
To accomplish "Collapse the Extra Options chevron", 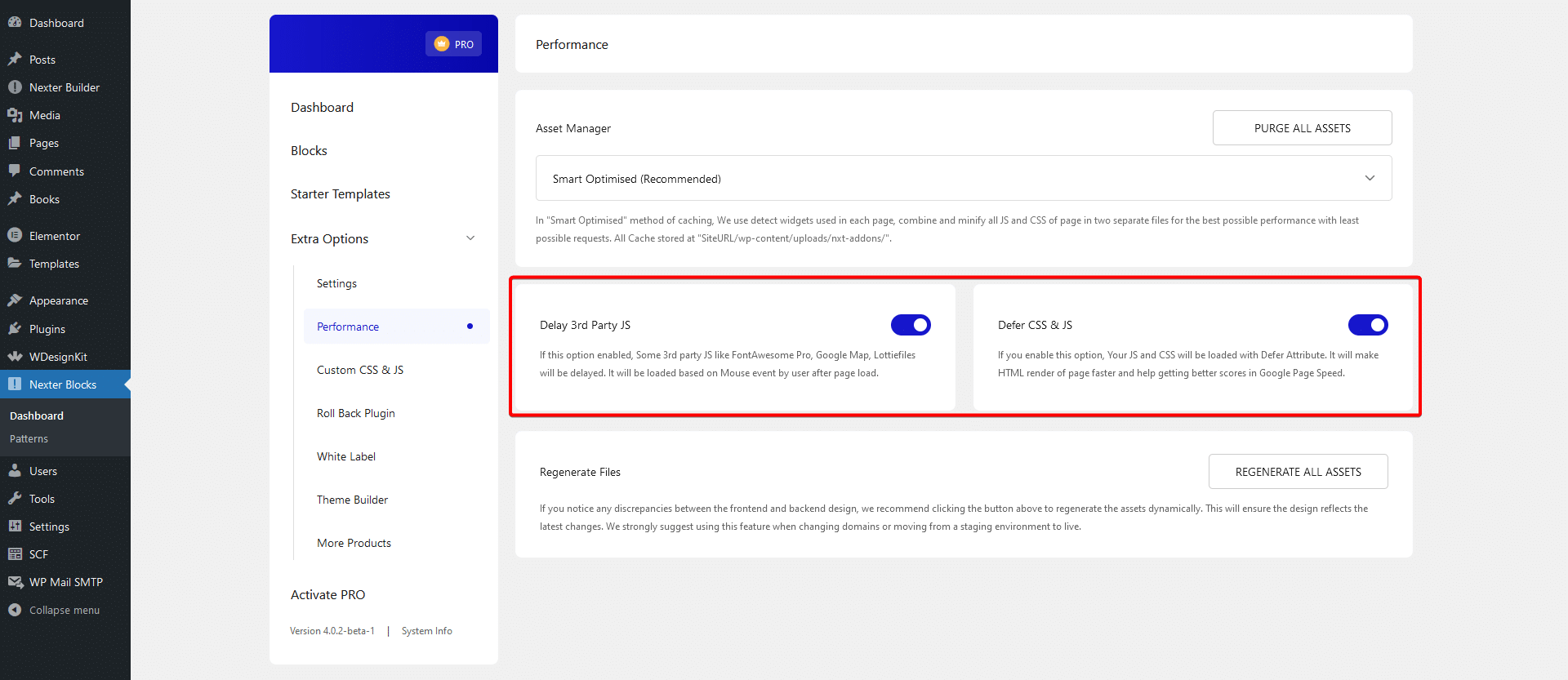I will coord(470,238).
